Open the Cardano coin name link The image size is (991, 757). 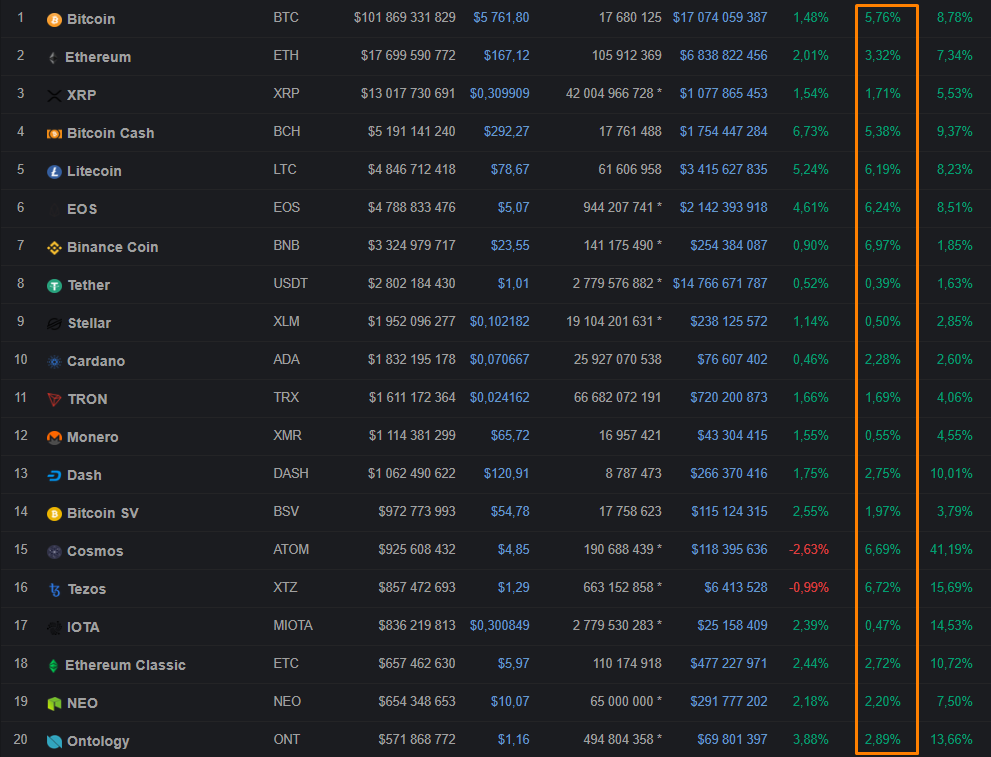coord(95,361)
